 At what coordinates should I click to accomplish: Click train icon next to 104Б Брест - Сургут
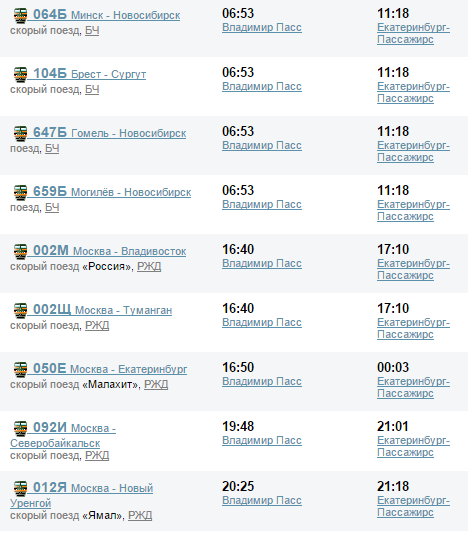coord(20,75)
